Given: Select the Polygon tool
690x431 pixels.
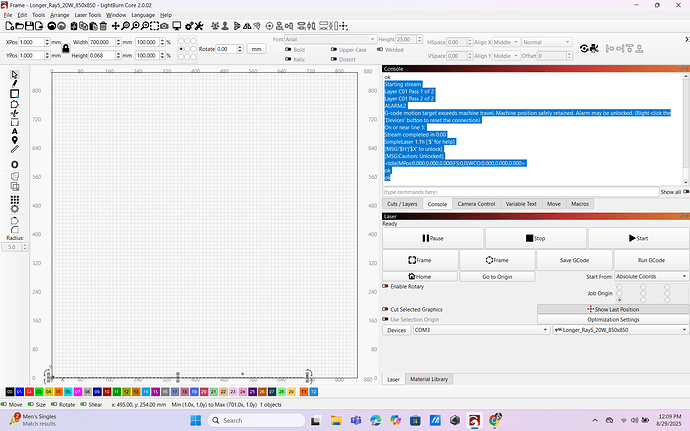Looking at the screenshot, I should point(15,104).
